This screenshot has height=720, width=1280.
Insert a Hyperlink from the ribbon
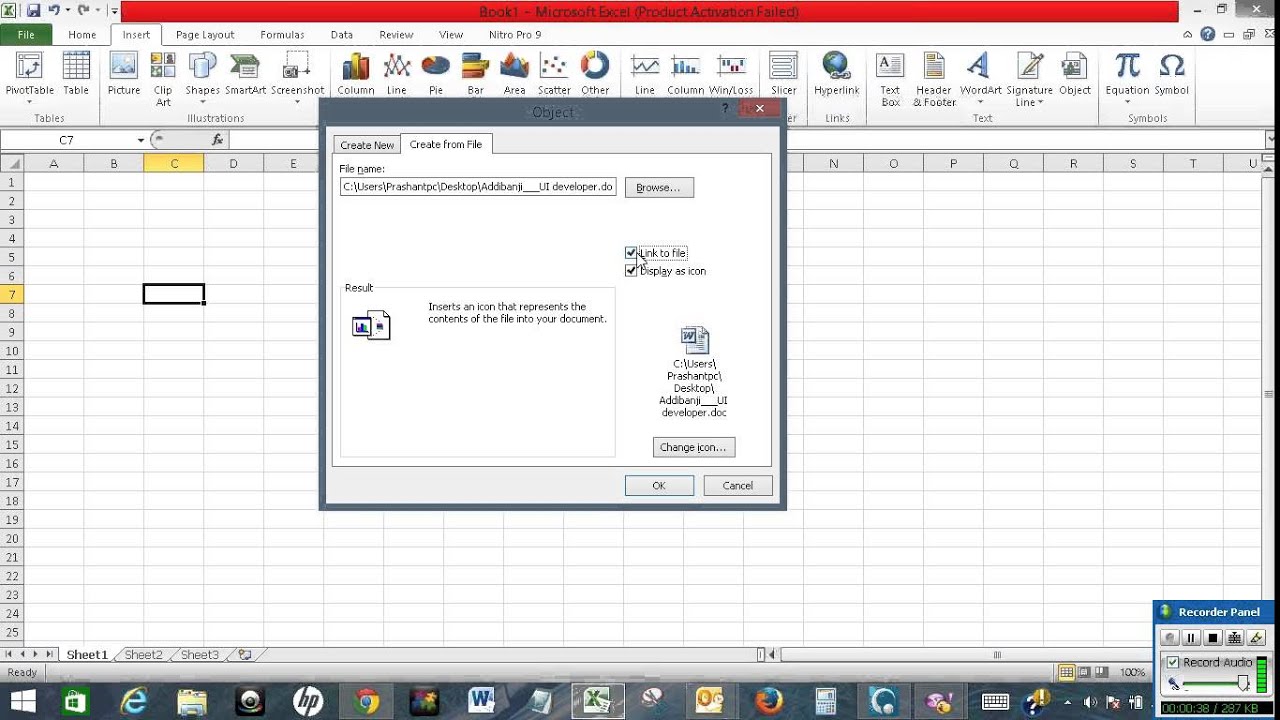click(x=837, y=74)
